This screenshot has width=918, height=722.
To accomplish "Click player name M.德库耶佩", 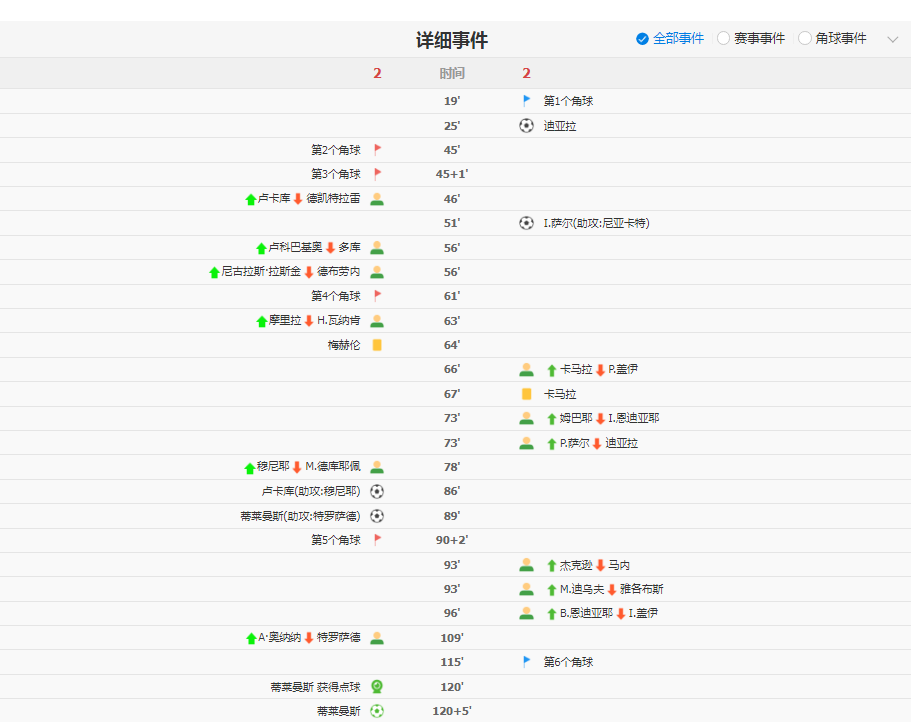I will pyautogui.click(x=333, y=467).
